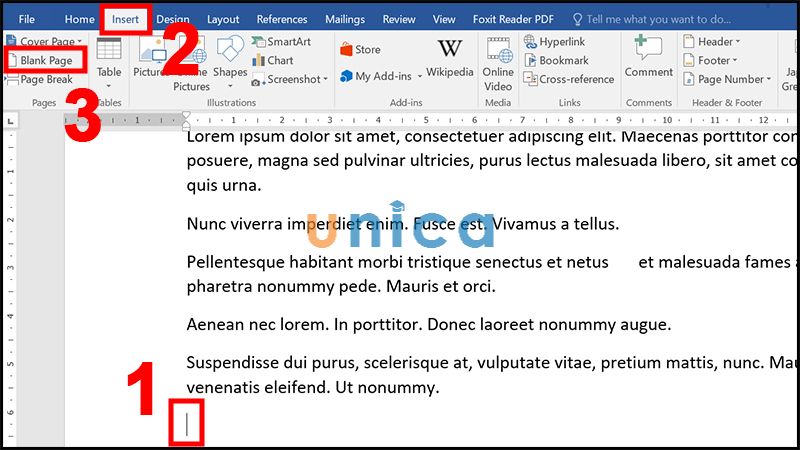Click the first line indent marker on ruler
Image resolution: width=800 pixels, height=450 pixels.
click(186, 115)
